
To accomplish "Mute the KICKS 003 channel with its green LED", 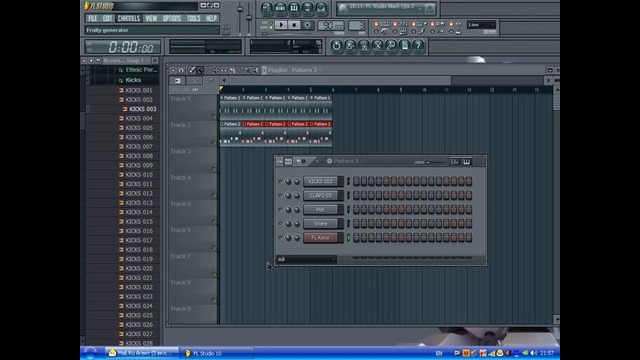I will [x=280, y=181].
